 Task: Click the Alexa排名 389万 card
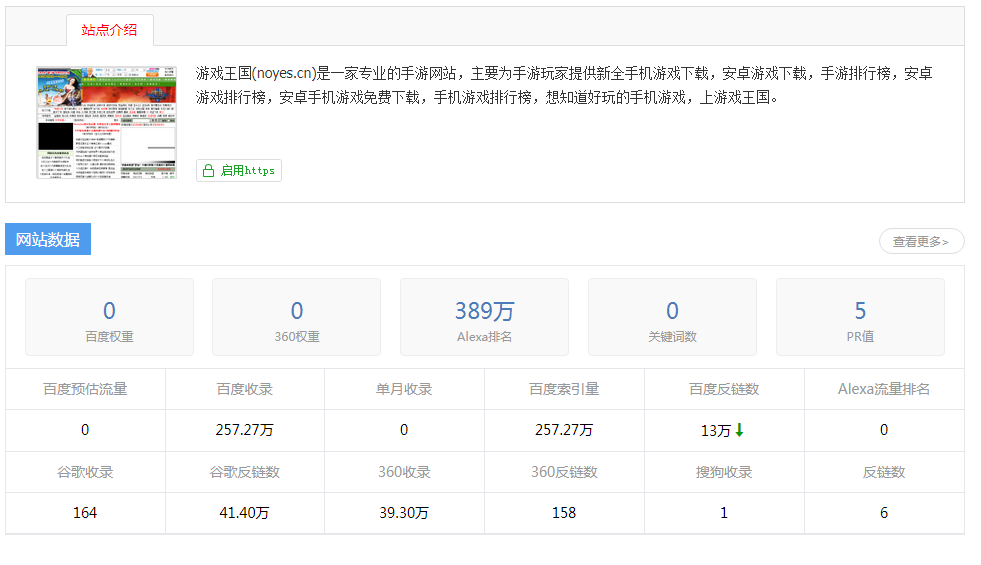tap(484, 317)
